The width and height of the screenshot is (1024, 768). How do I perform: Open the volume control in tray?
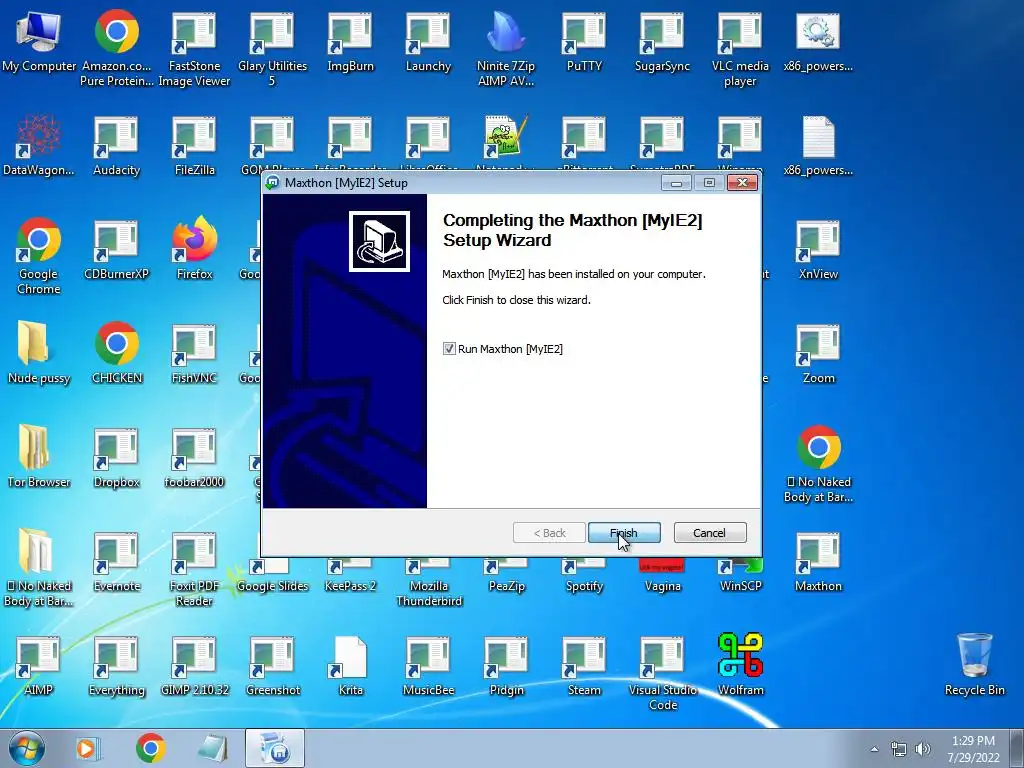coord(923,749)
